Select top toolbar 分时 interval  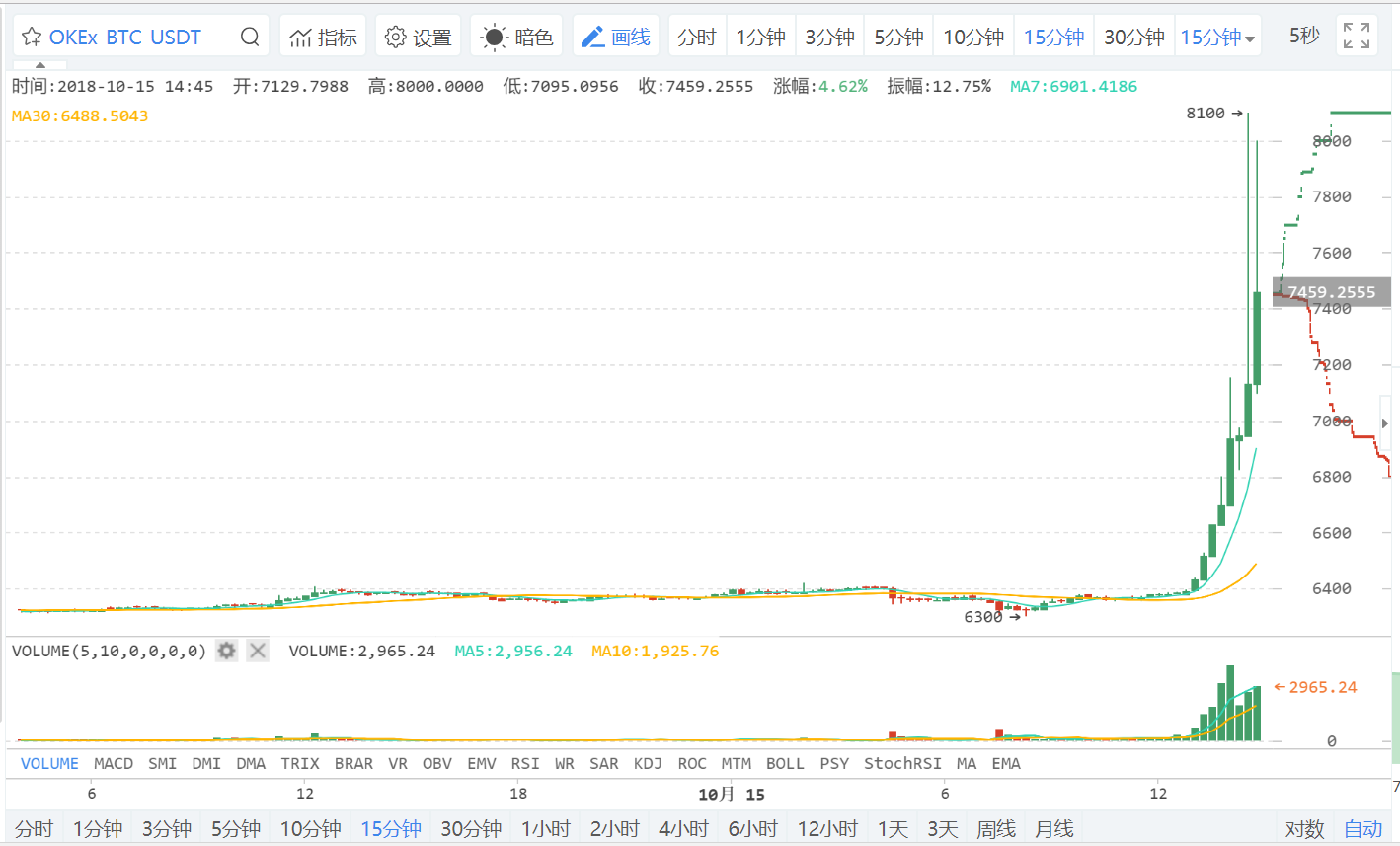point(697,38)
